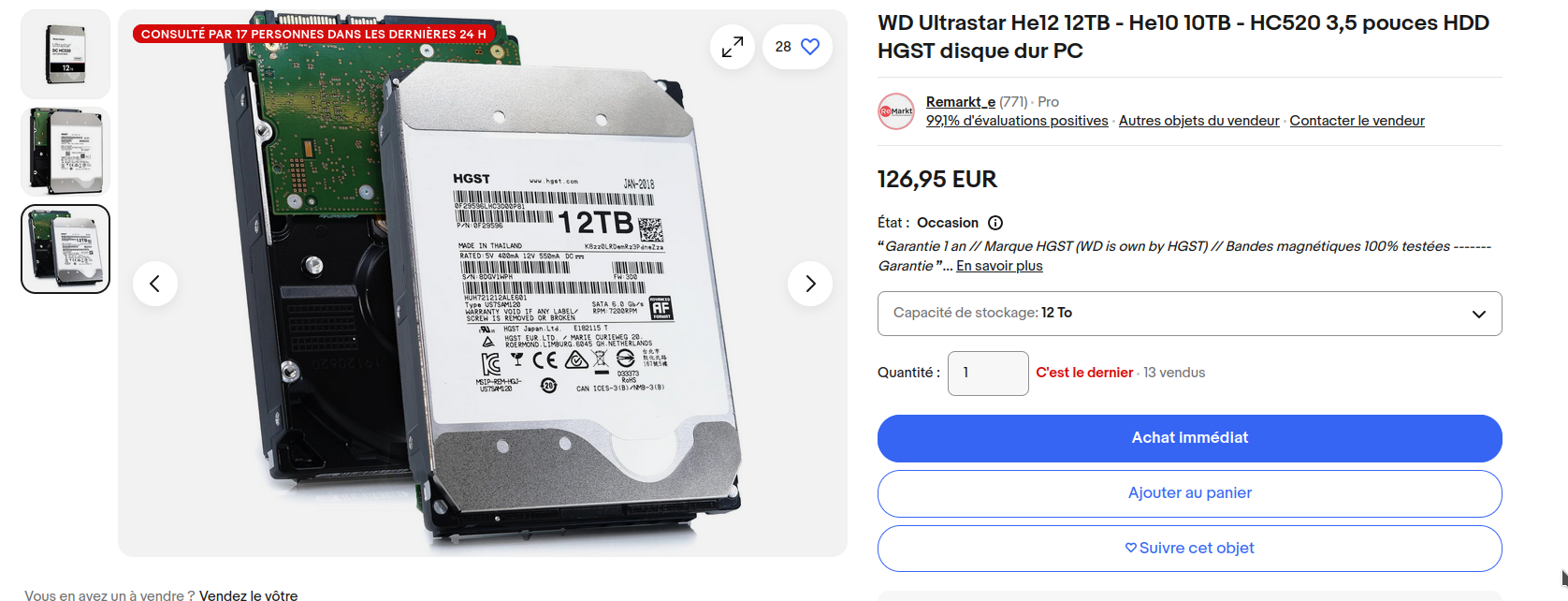
Task: Open the Capacité de stockage dropdown
Action: coord(1189,314)
